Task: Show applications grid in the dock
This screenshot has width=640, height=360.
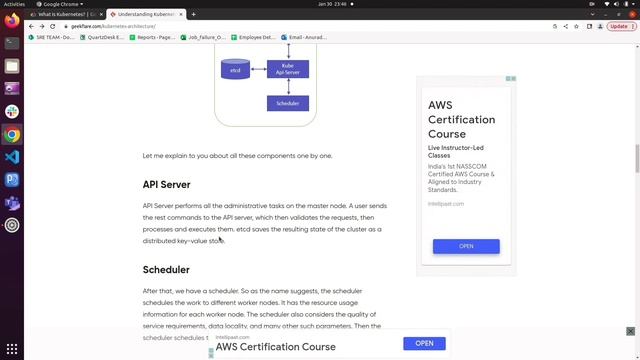Action: [12, 349]
